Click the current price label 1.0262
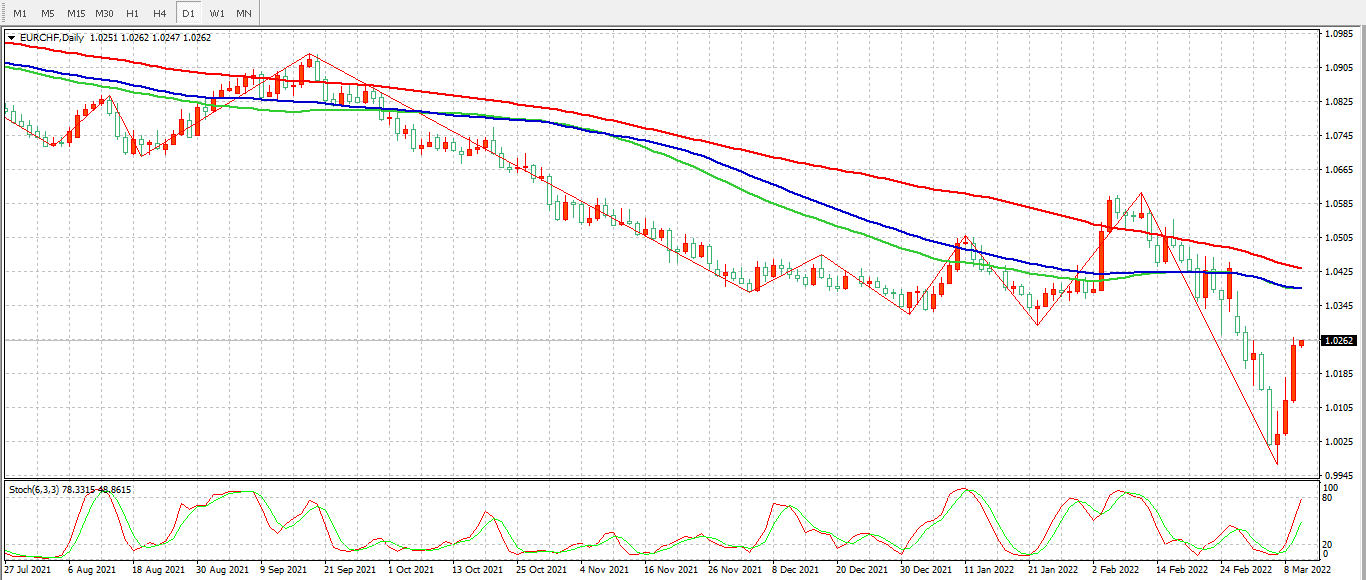Screen dimensions: 1366x580 (1339, 341)
